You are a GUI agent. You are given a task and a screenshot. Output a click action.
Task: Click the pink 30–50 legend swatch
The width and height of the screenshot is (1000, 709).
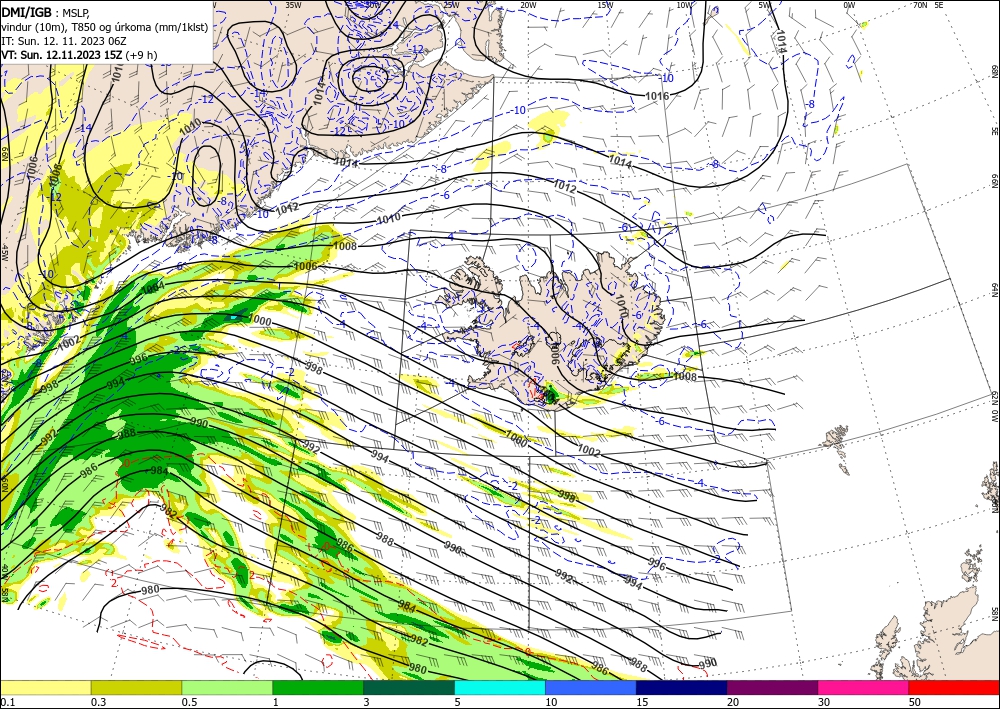(x=864, y=687)
